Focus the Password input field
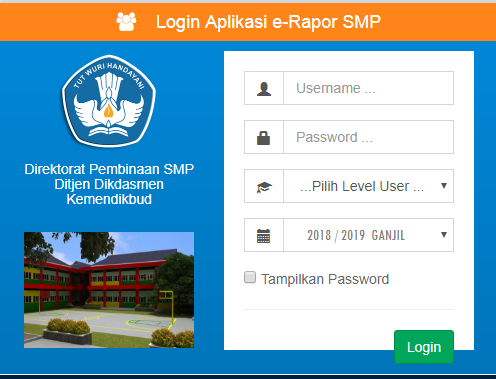 click(368, 137)
